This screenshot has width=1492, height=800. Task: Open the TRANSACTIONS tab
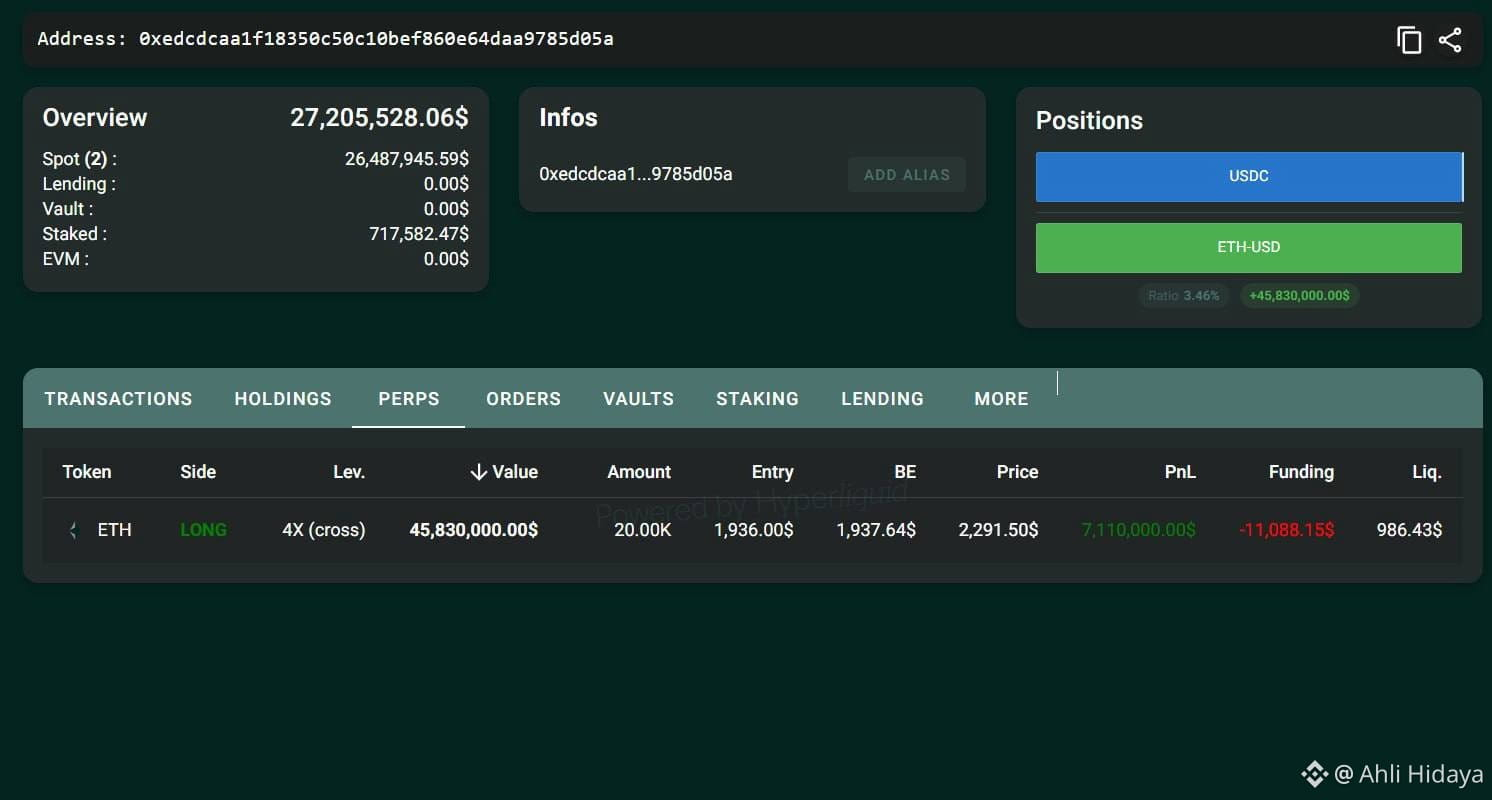pyautogui.click(x=118, y=399)
